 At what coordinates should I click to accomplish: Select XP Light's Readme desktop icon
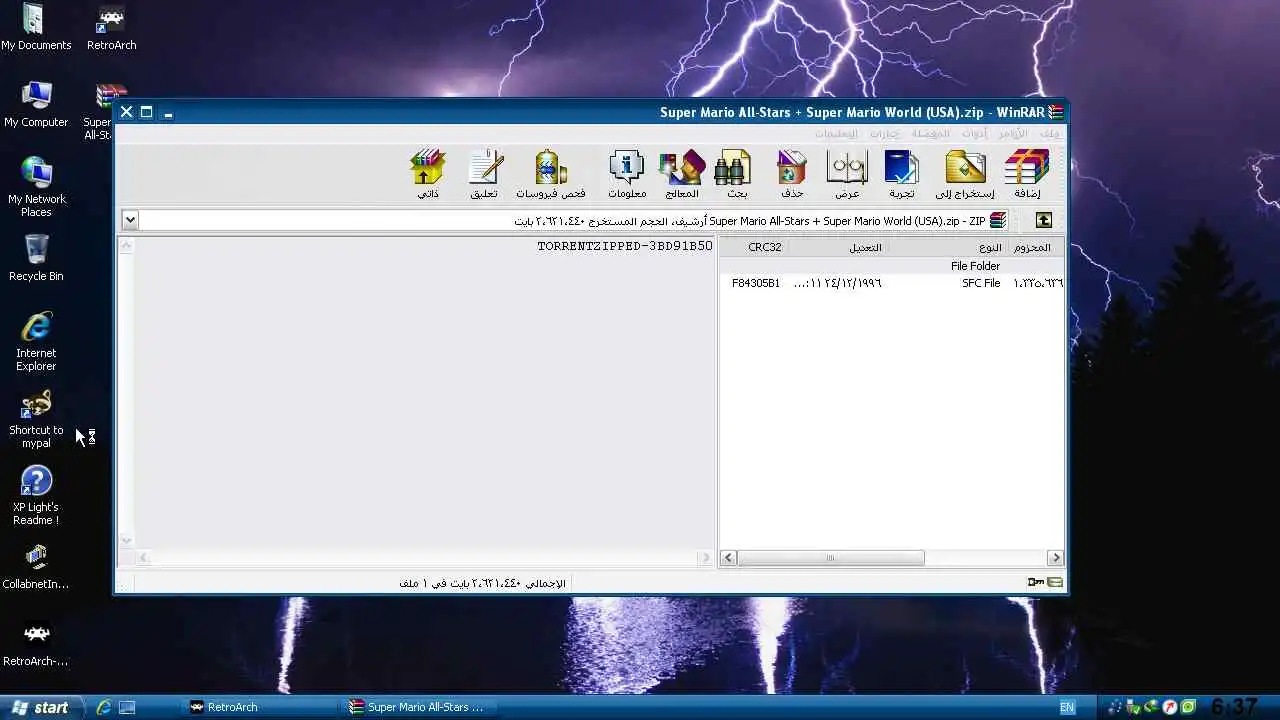click(36, 496)
